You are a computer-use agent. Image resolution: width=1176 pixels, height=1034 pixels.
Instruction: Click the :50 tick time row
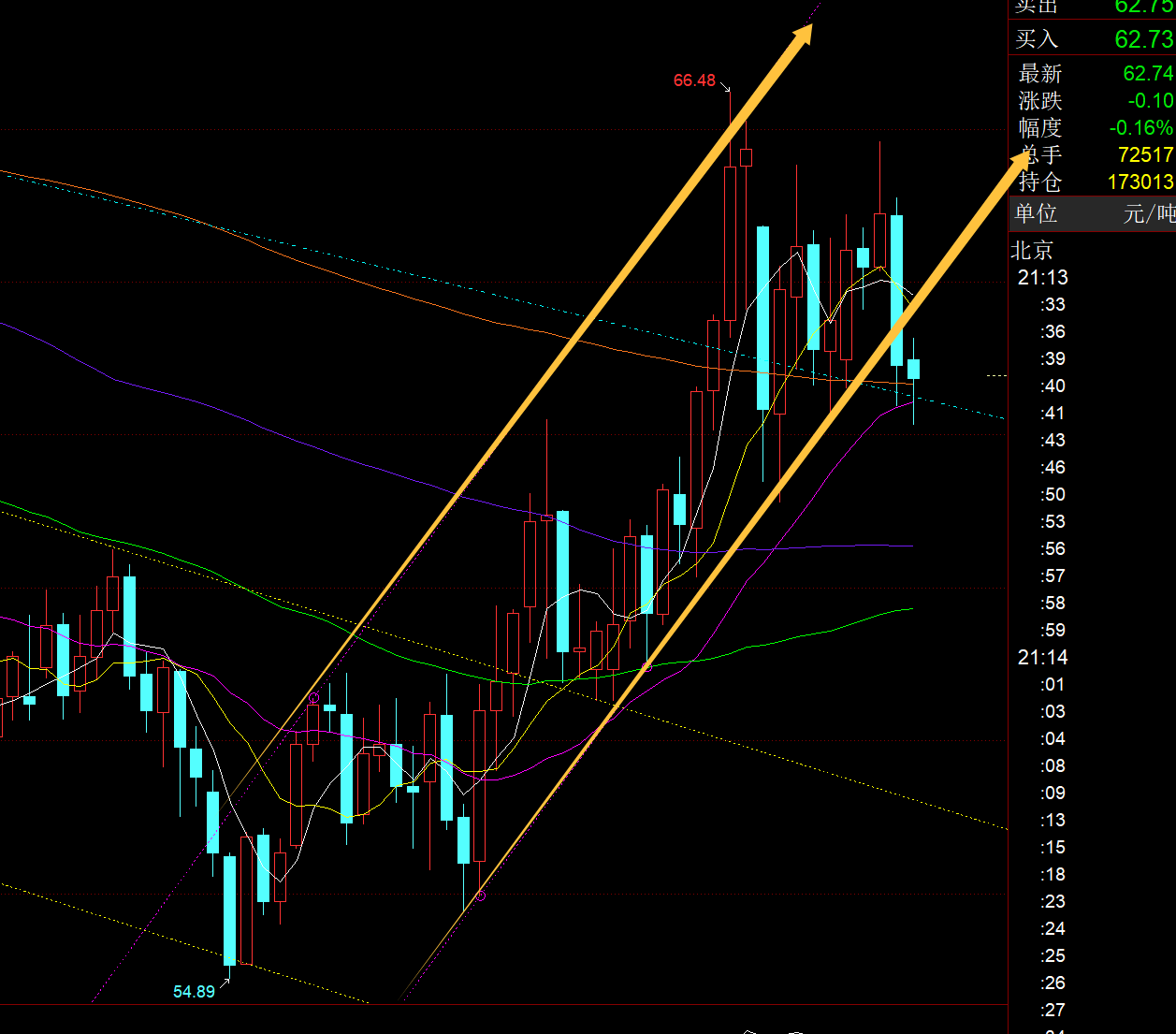[x=1053, y=494]
